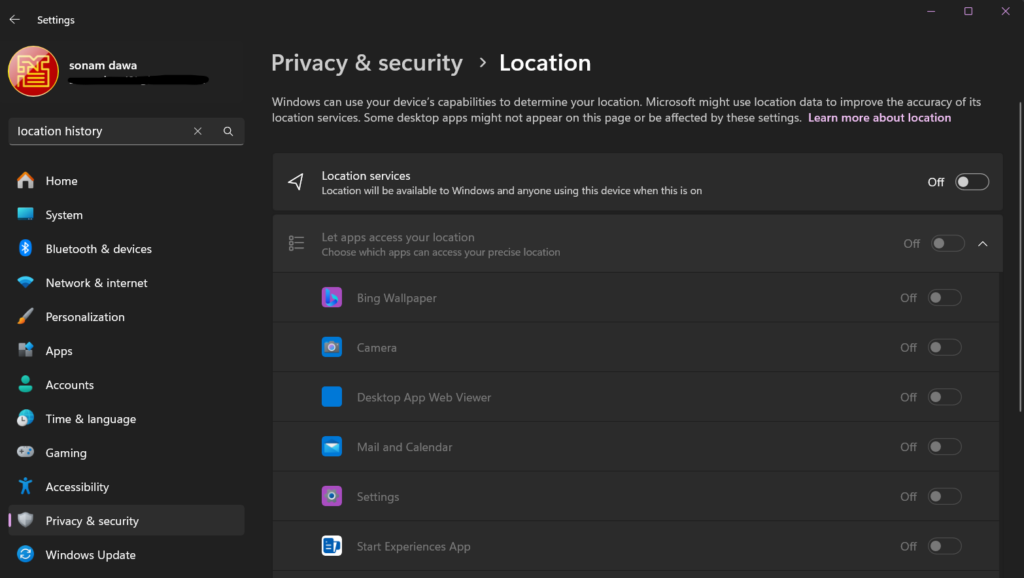Click the search magnifier icon
This screenshot has height=578, width=1024.
coord(228,131)
